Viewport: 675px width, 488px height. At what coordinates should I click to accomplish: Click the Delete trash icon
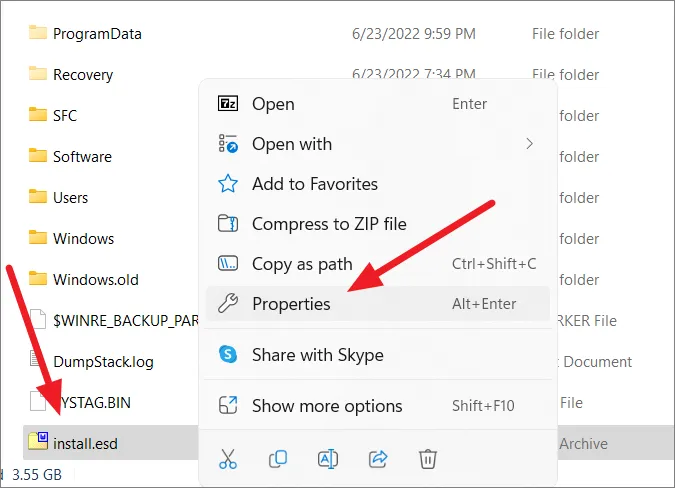(x=428, y=459)
